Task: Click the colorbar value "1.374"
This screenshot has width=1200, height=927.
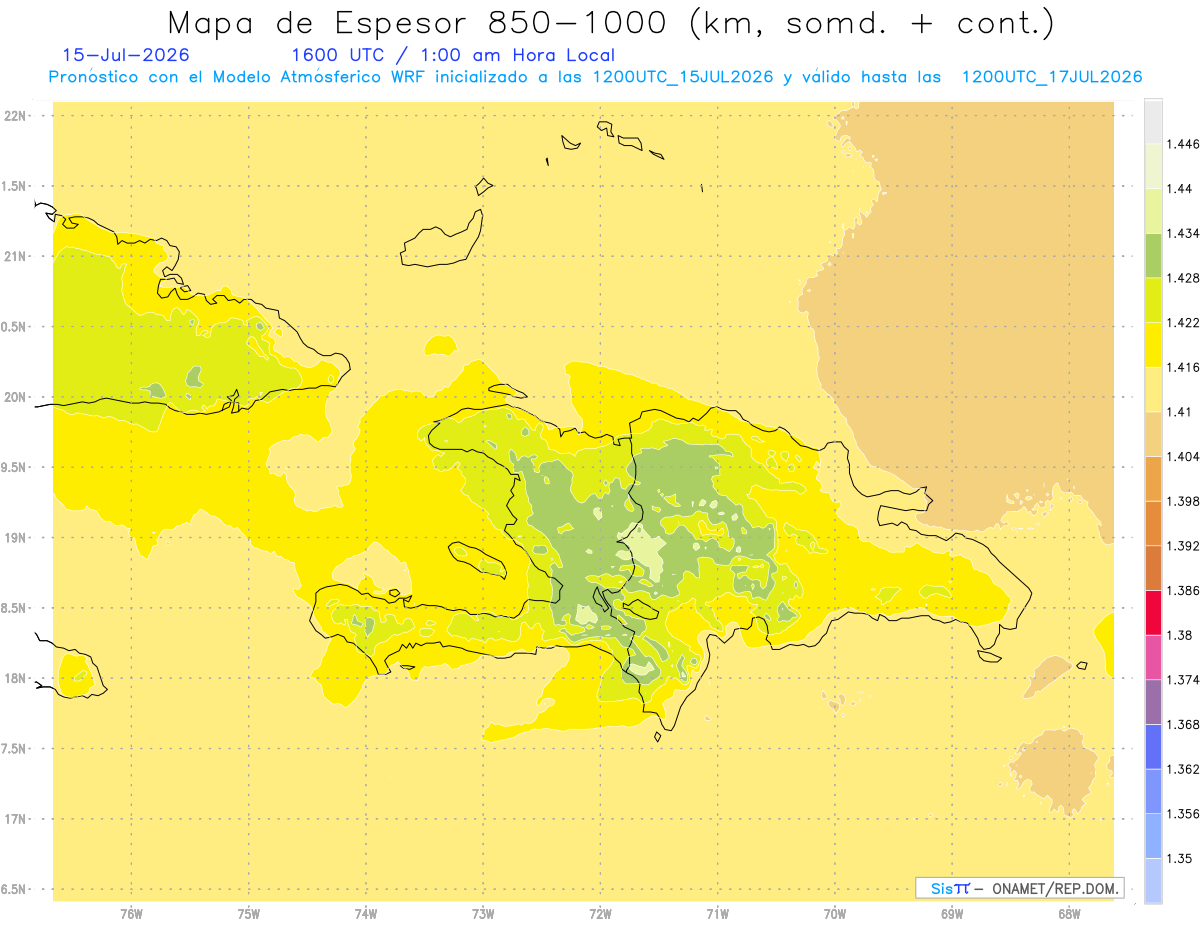Action: click(1183, 680)
